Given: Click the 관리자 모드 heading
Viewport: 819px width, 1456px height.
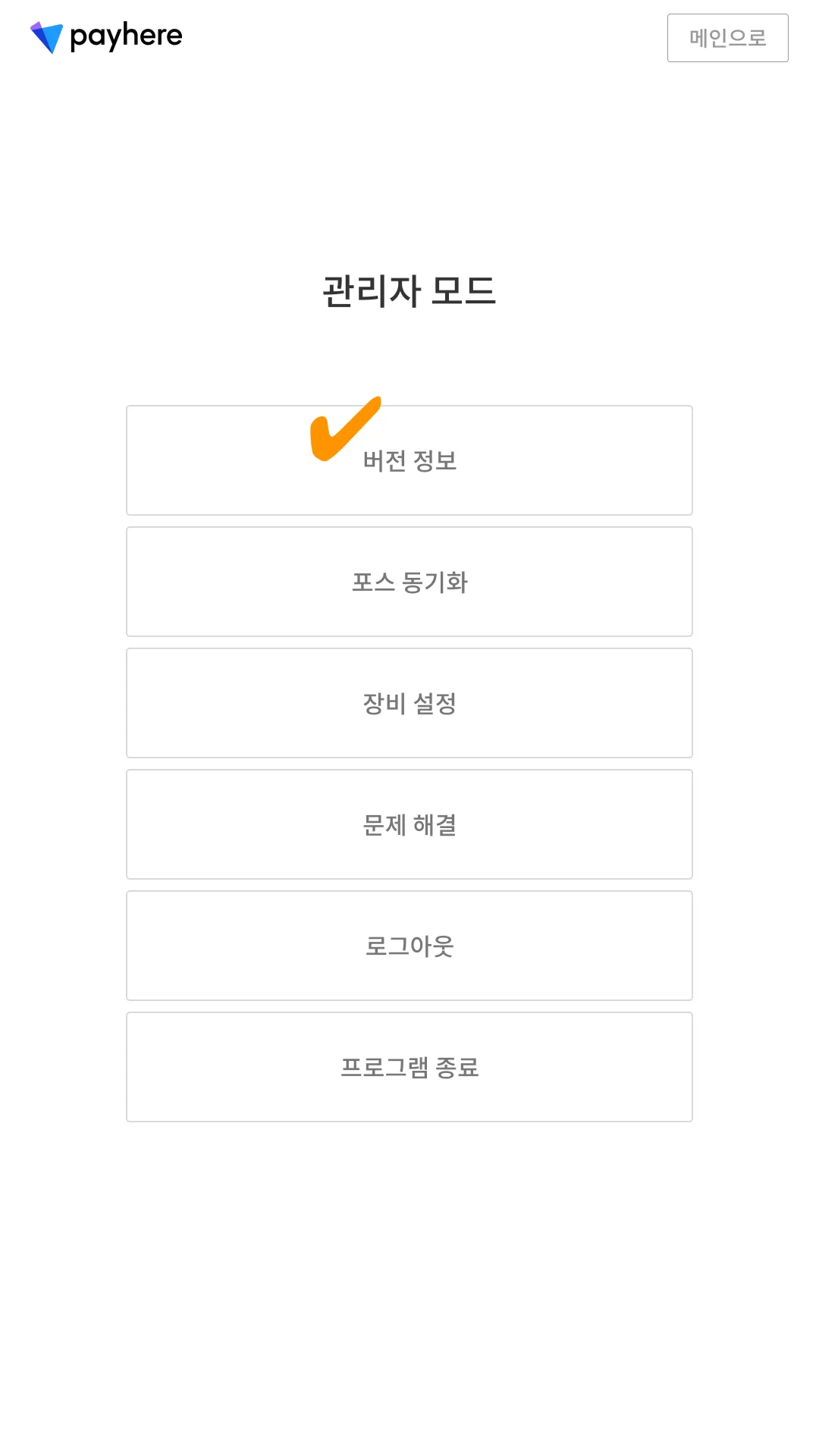Looking at the screenshot, I should pyautogui.click(x=409, y=291).
